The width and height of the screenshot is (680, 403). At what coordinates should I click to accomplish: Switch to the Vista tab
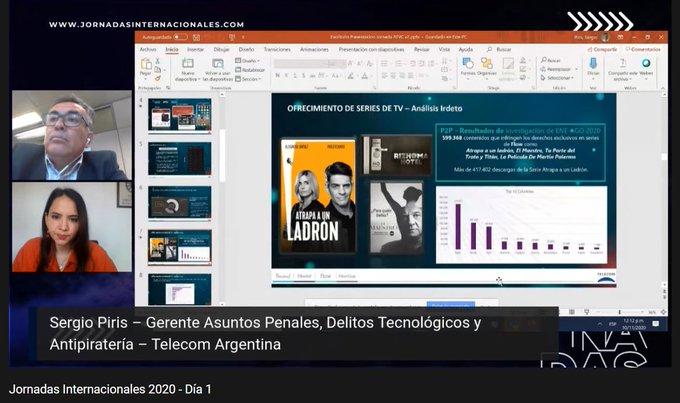pyautogui.click(x=444, y=49)
